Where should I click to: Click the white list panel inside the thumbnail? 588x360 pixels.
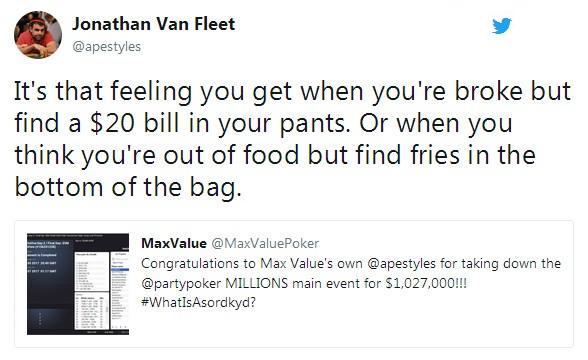click(x=92, y=272)
